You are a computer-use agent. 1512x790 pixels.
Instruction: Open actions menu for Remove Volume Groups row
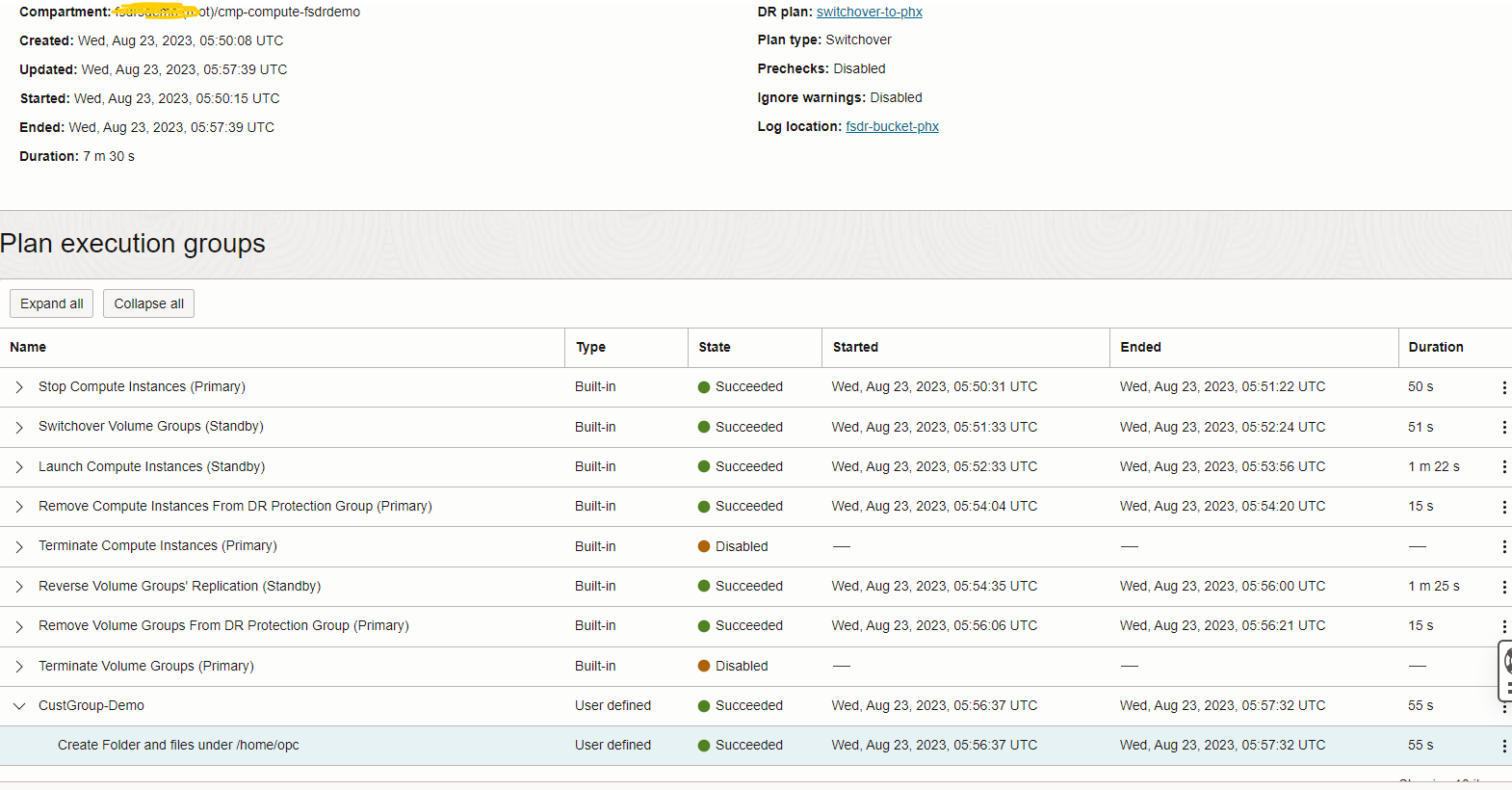pos(1503,626)
